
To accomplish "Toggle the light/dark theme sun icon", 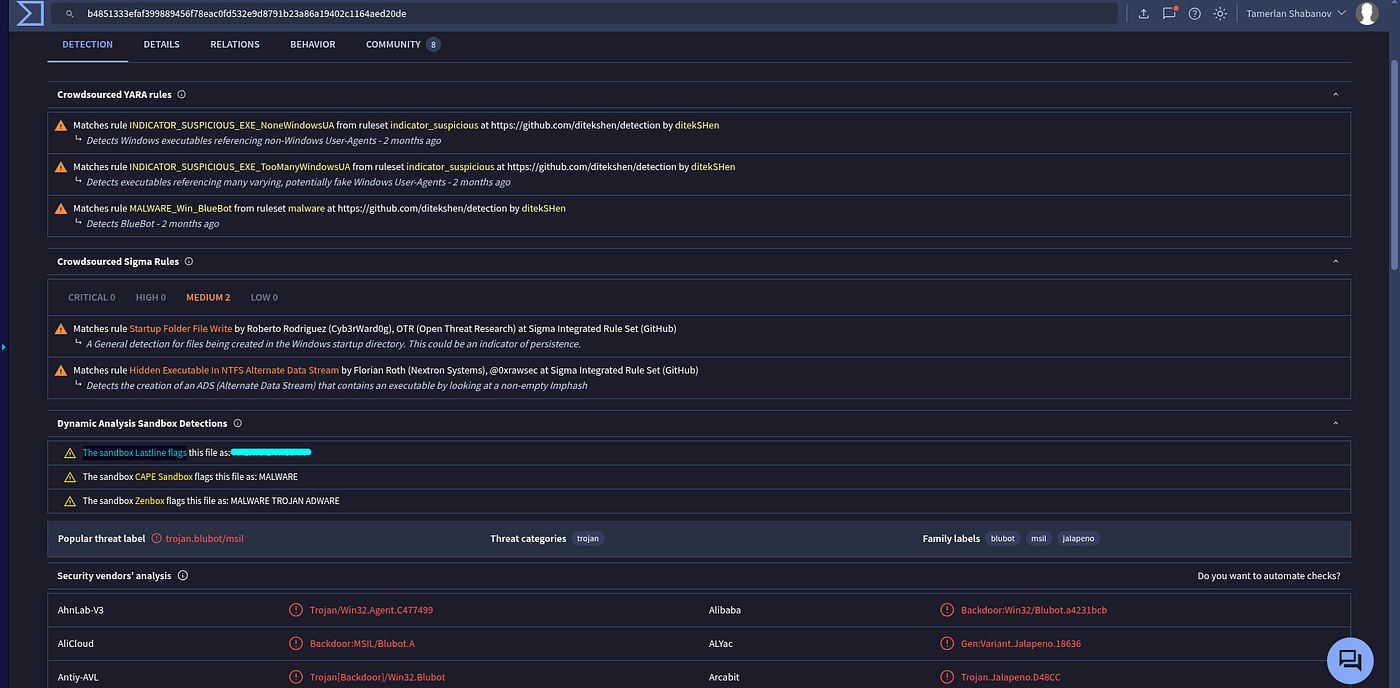I will coord(1220,14).
